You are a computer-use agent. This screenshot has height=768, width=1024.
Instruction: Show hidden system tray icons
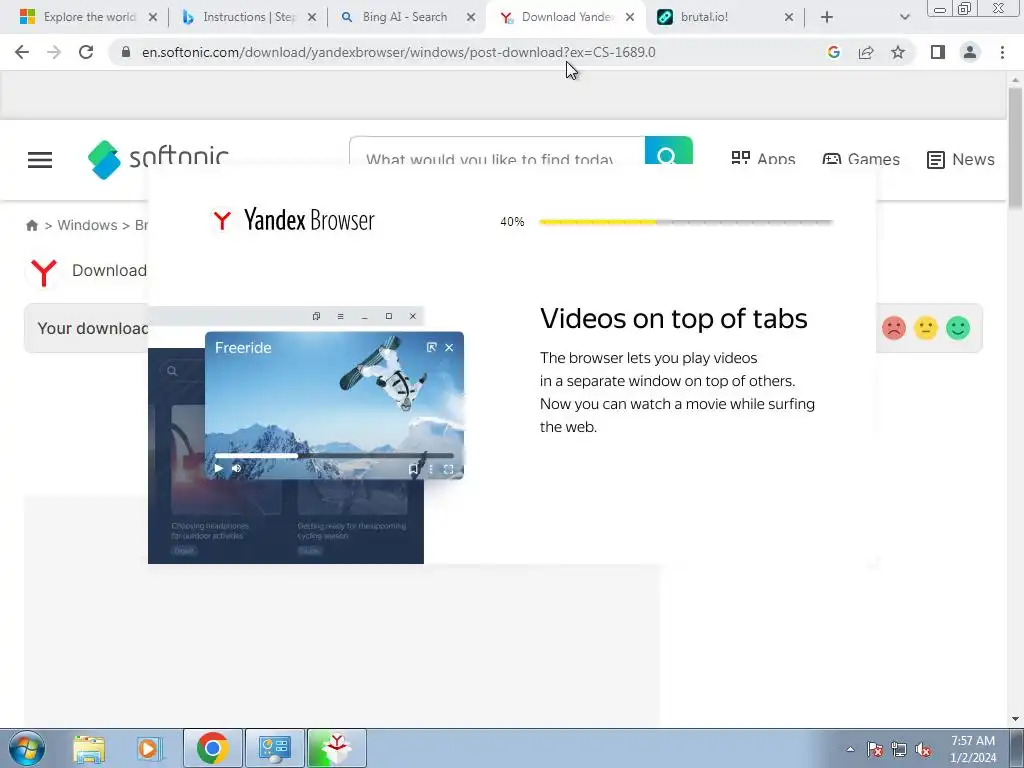tap(850, 749)
